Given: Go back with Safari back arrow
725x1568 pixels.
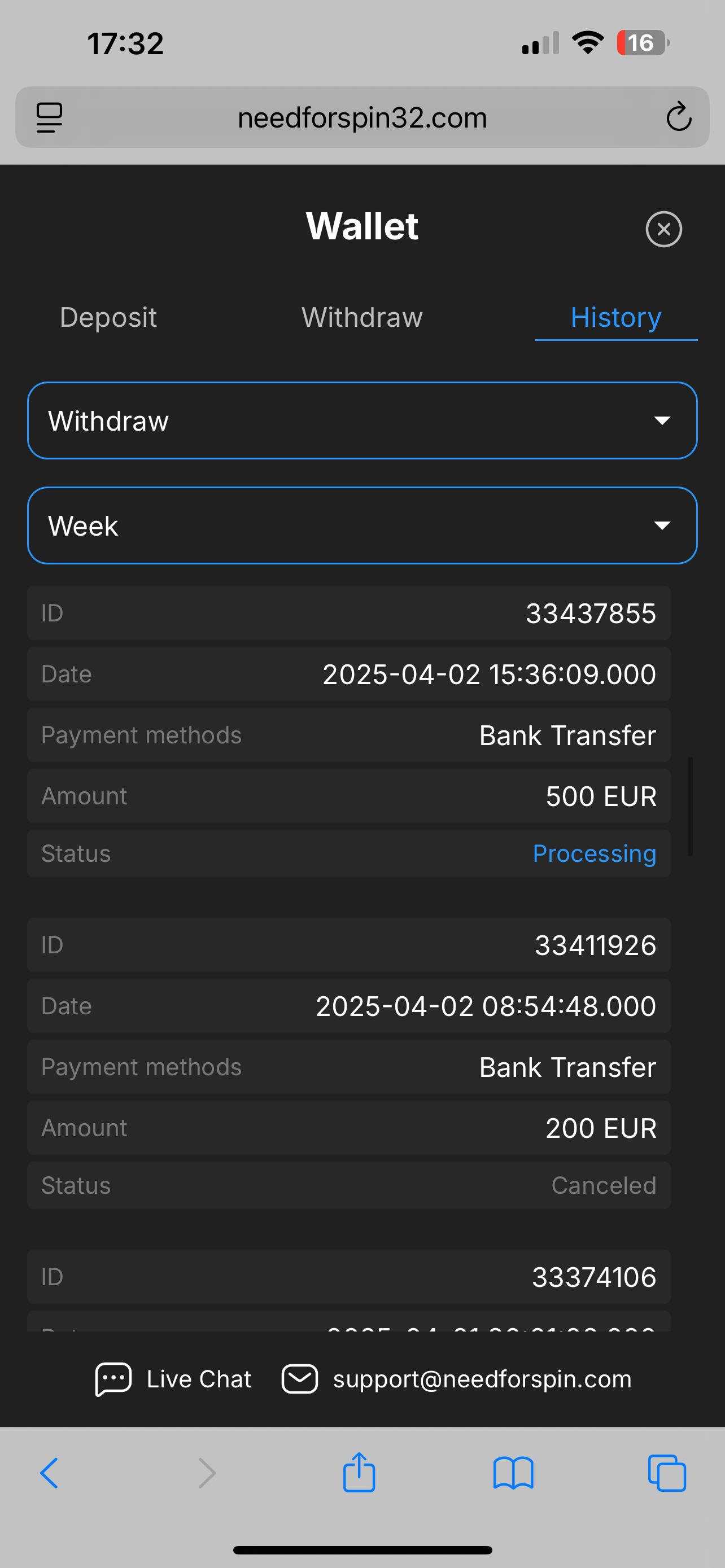Looking at the screenshot, I should (x=49, y=1474).
